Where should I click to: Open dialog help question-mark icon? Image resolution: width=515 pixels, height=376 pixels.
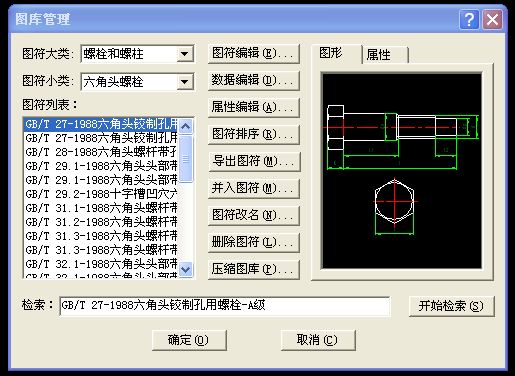click(469, 20)
